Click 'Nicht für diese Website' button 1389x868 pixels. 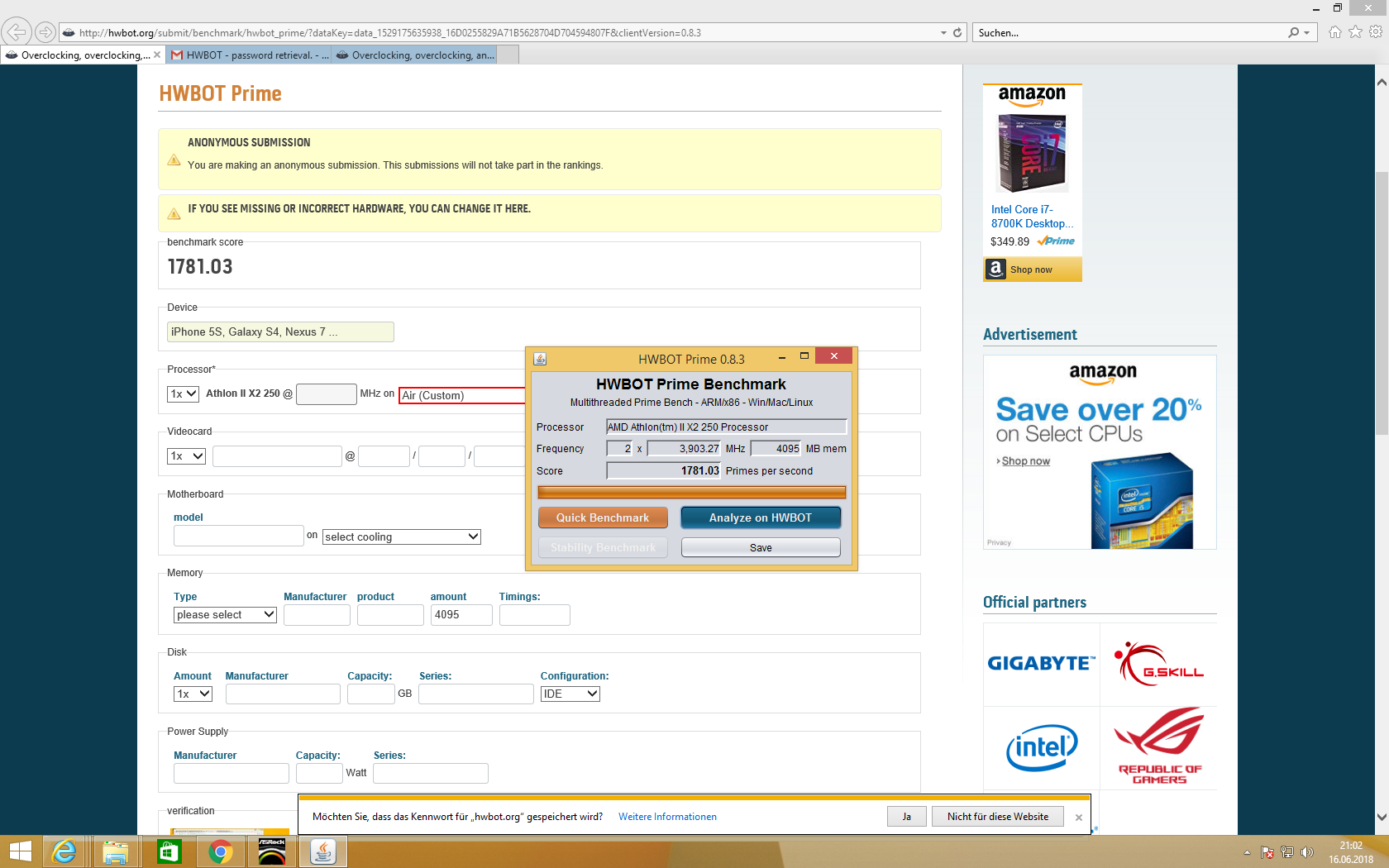pos(998,817)
